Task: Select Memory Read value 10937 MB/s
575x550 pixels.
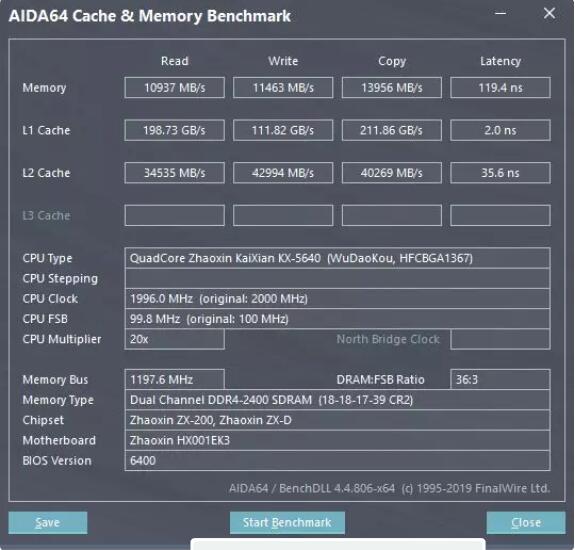Action: 175,88
